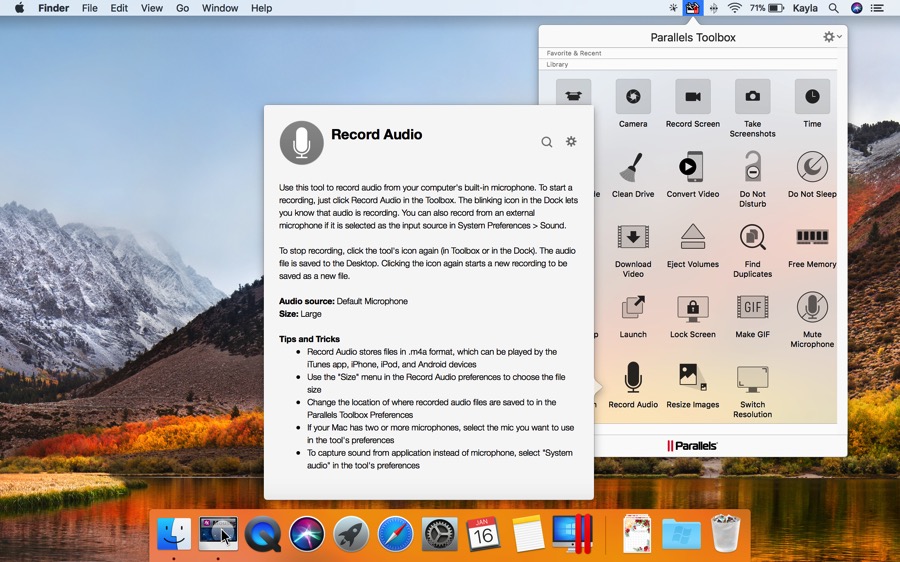Screen dimensions: 900x562
Task: Open the Edit menu
Action: pyautogui.click(x=119, y=8)
